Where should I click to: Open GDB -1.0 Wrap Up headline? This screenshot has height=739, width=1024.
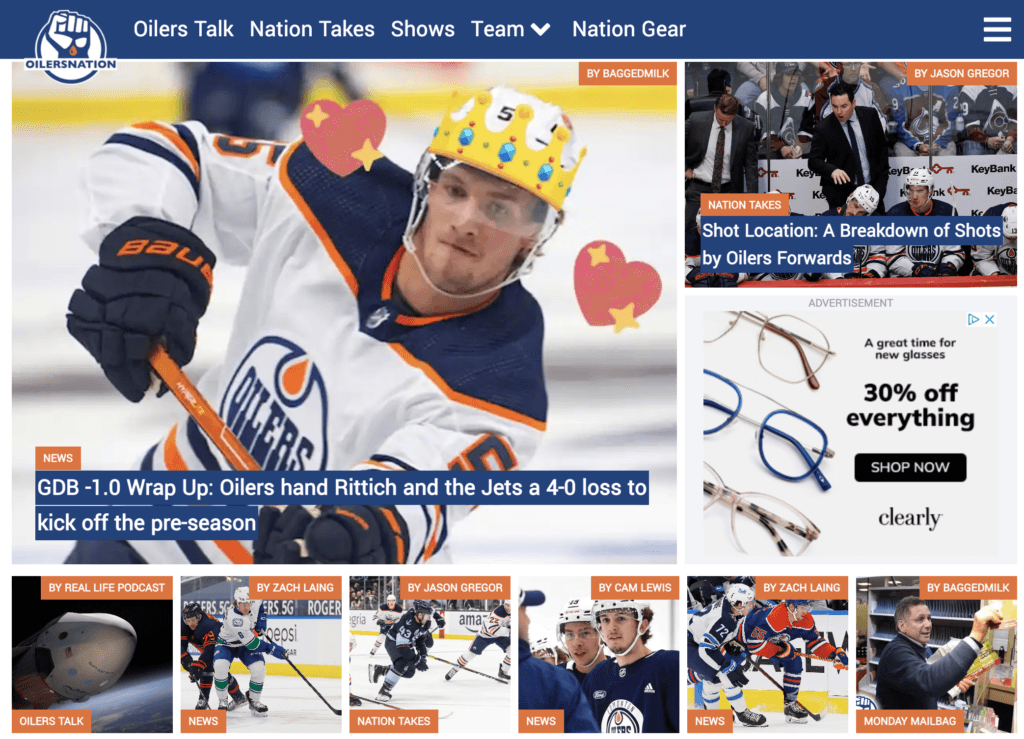[342, 505]
